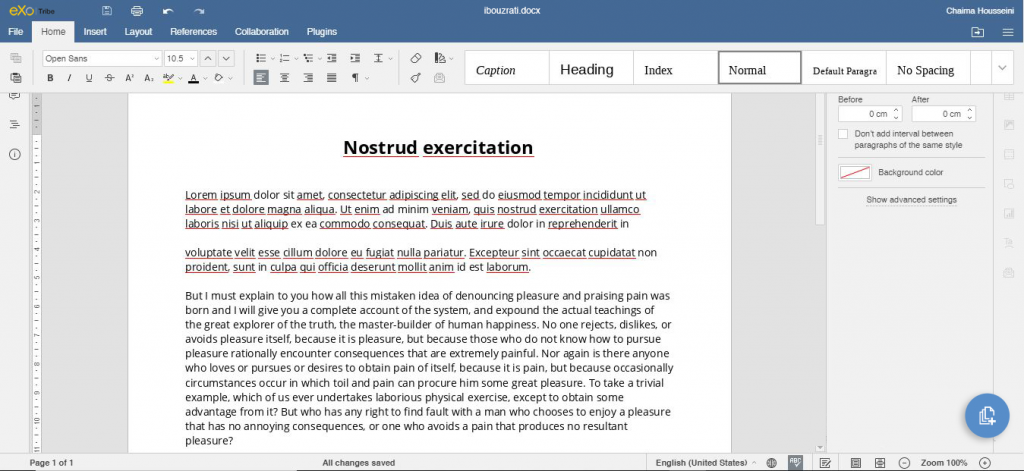Apply the Index style
1024x471 pixels.
(675, 68)
